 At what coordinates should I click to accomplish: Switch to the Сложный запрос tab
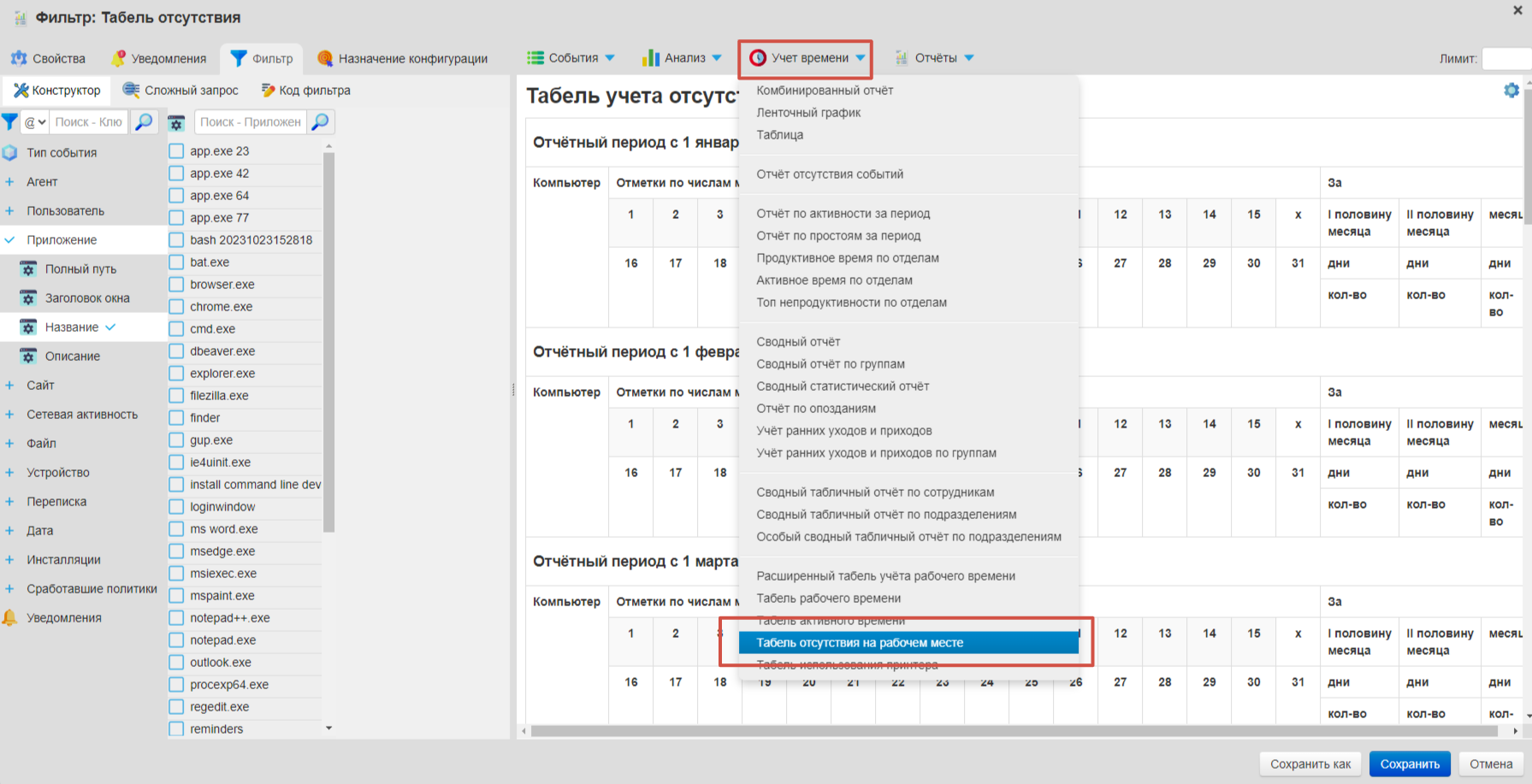click(181, 91)
